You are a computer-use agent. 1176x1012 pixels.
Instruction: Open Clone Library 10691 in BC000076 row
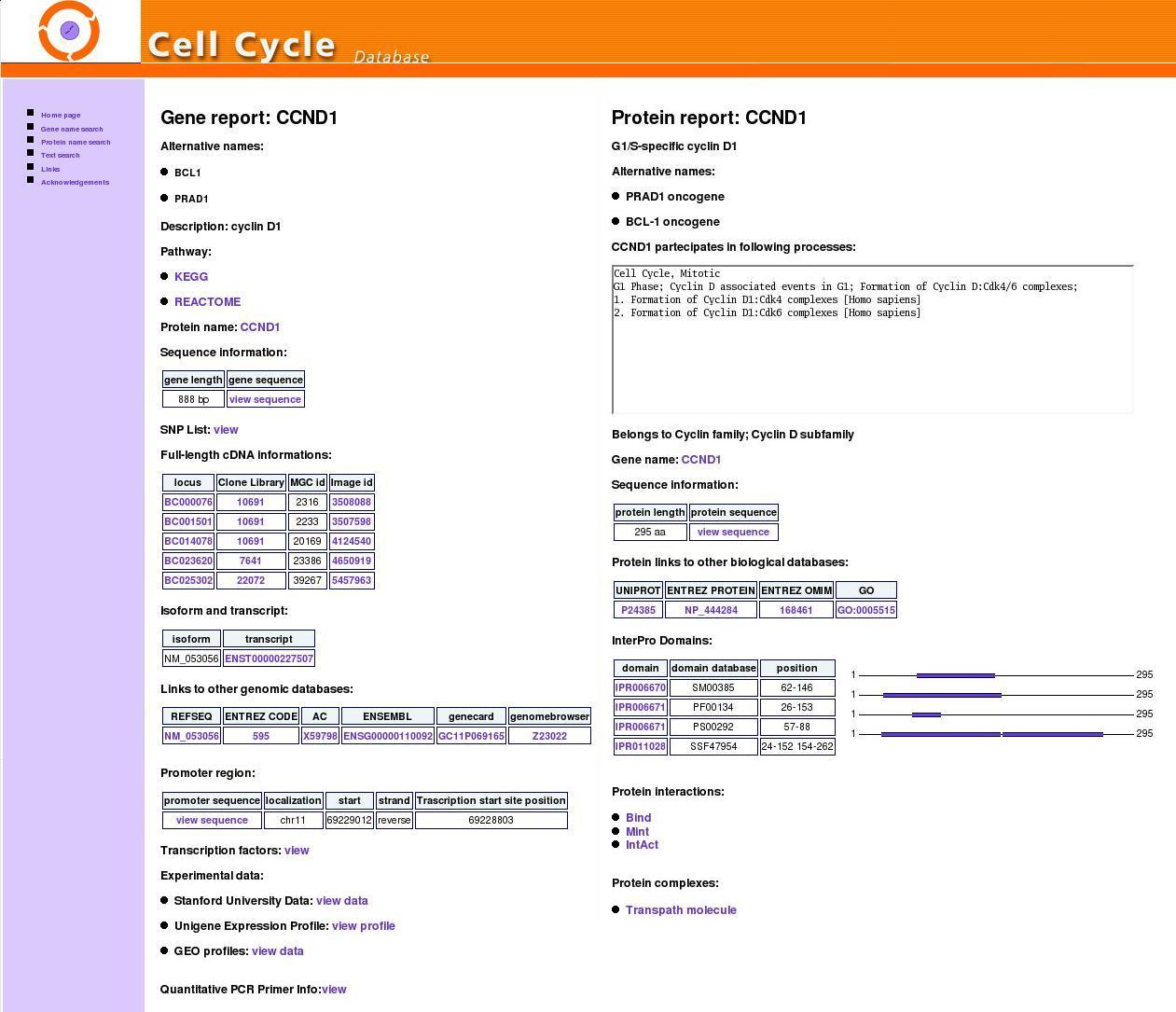pyautogui.click(x=251, y=502)
